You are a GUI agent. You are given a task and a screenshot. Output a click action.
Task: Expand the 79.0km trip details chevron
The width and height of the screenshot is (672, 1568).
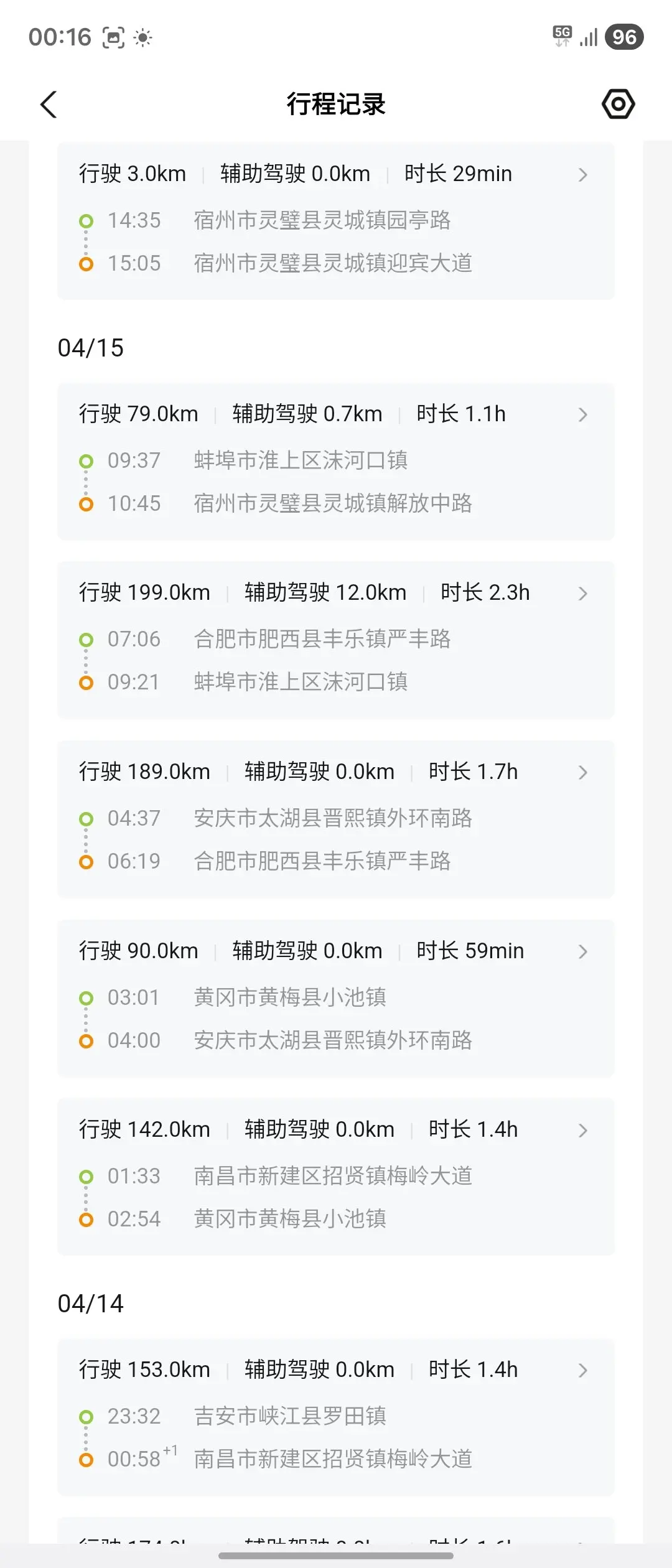(x=582, y=415)
